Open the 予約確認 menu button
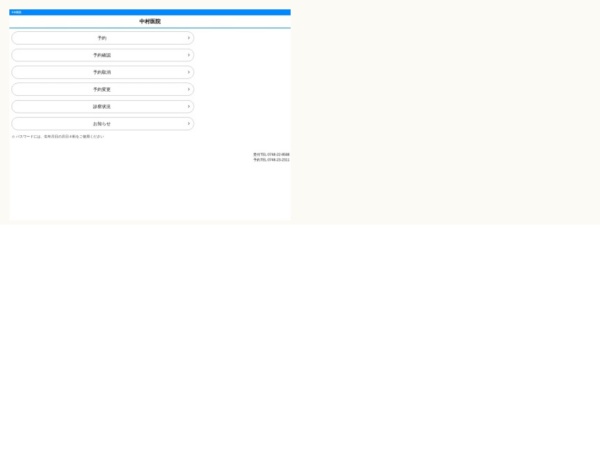600x450 pixels. click(x=103, y=55)
